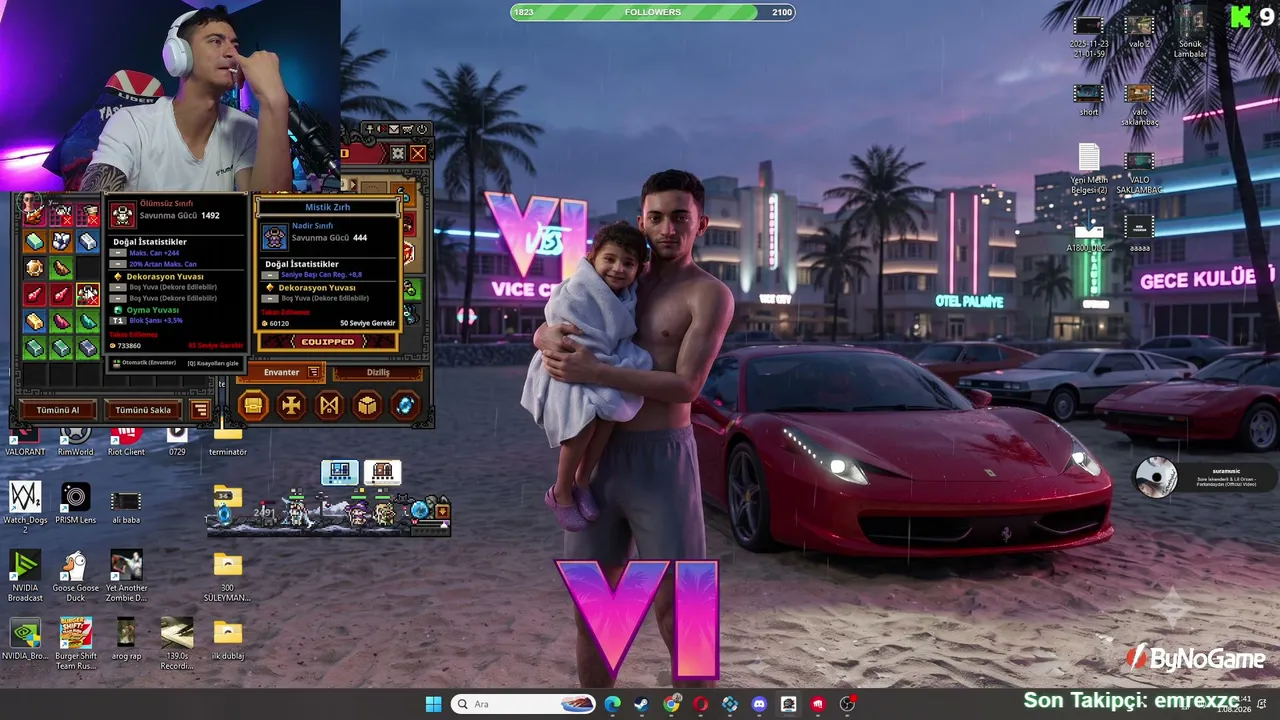Open the Burger Shift Team Rus... shortcut
This screenshot has height=720, width=1280.
[x=75, y=645]
